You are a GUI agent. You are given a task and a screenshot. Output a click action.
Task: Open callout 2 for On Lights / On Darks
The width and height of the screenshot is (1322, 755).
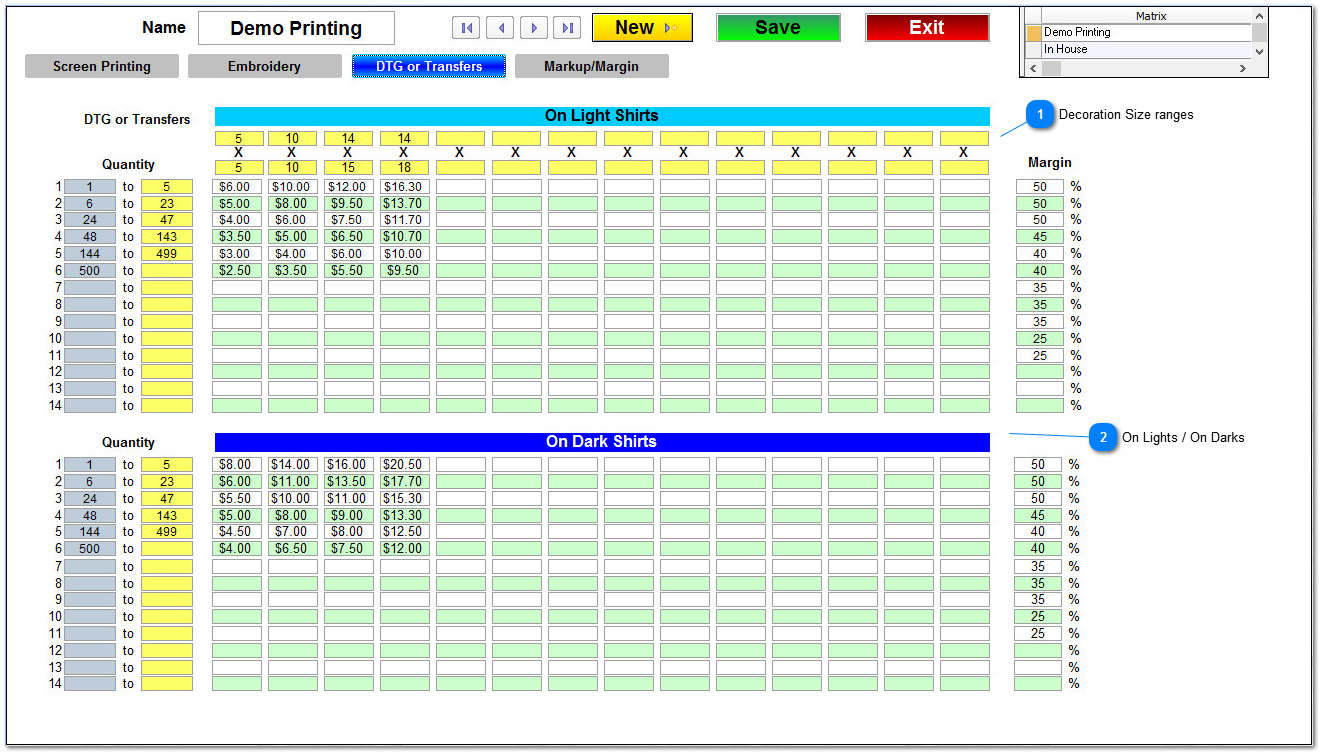coord(1104,438)
